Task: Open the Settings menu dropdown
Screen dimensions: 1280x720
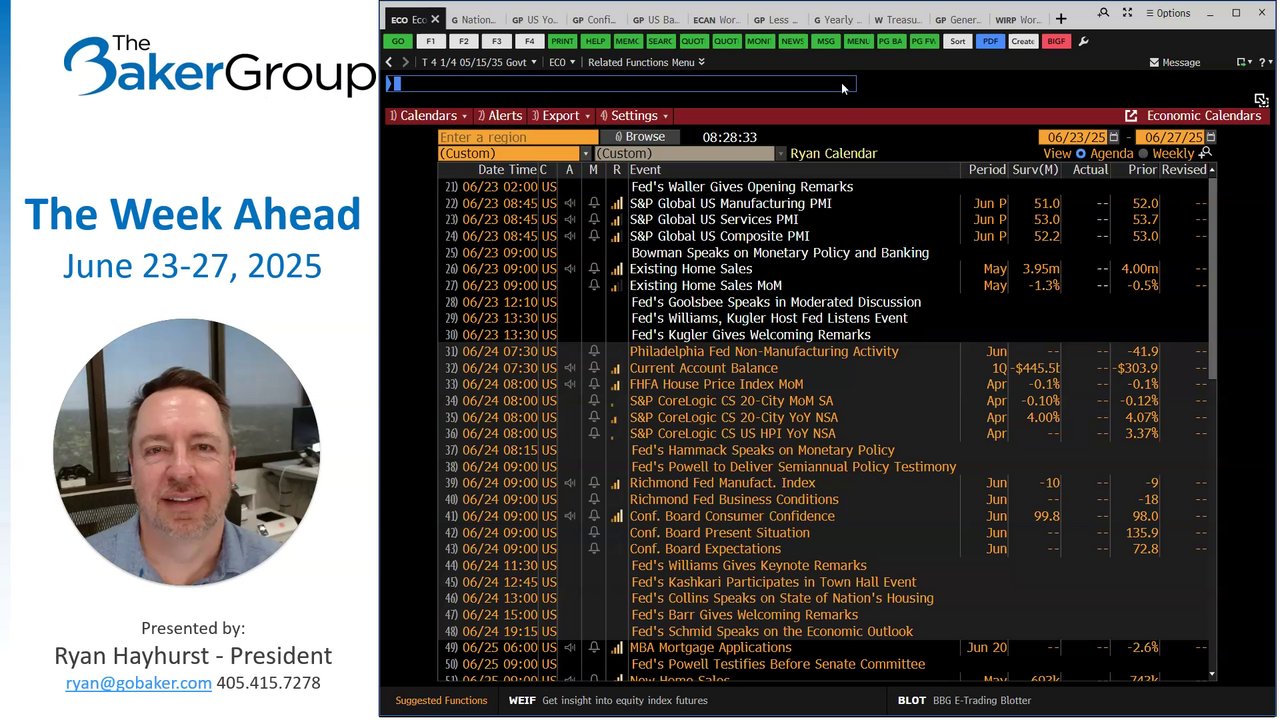Action: tap(634, 116)
